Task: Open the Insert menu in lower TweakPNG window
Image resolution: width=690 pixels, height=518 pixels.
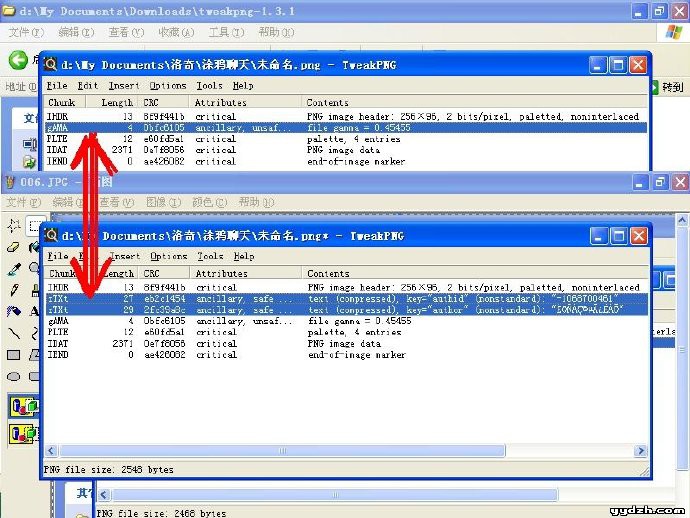Action: tap(121, 256)
